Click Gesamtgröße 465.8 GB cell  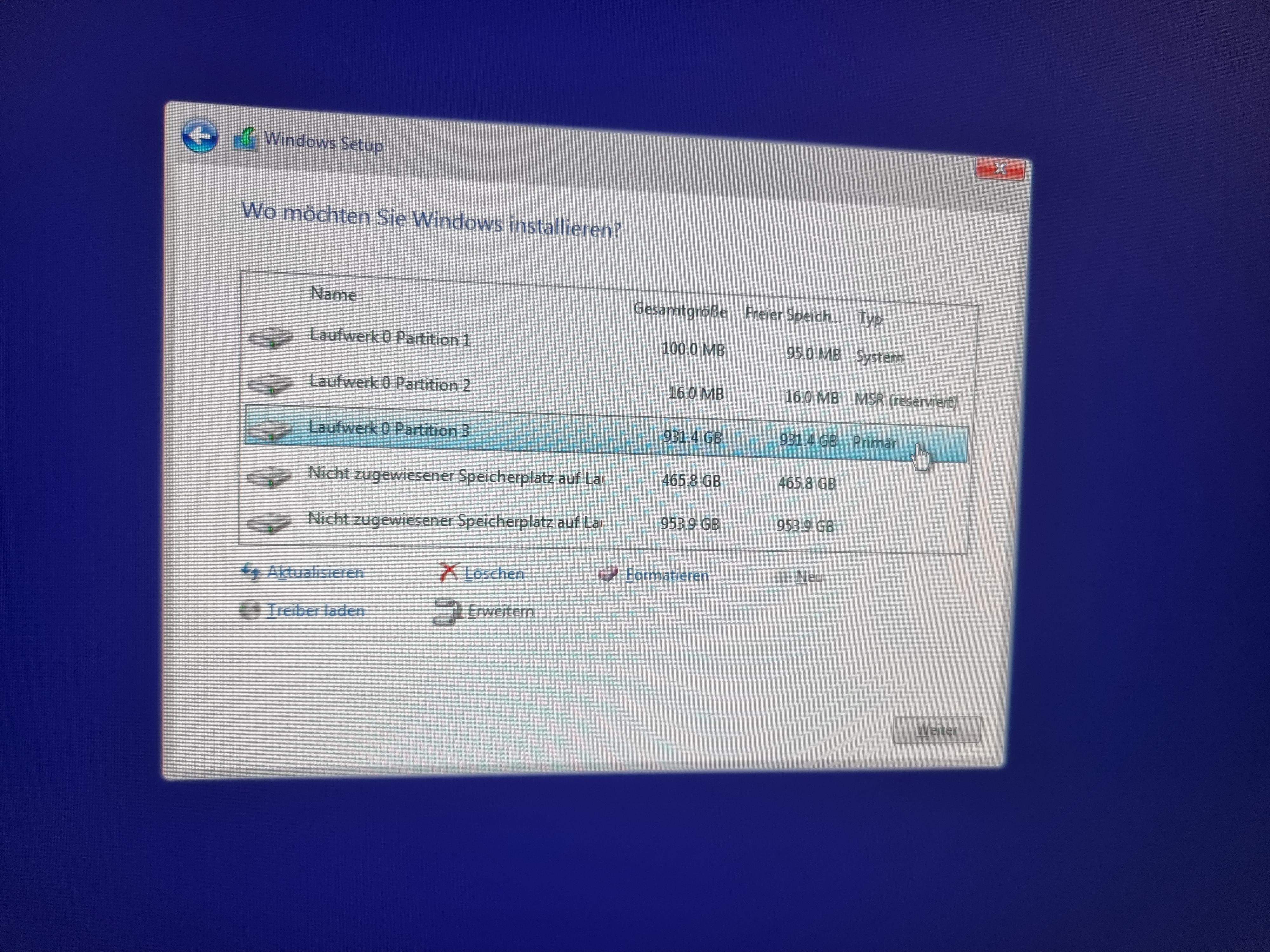[691, 480]
